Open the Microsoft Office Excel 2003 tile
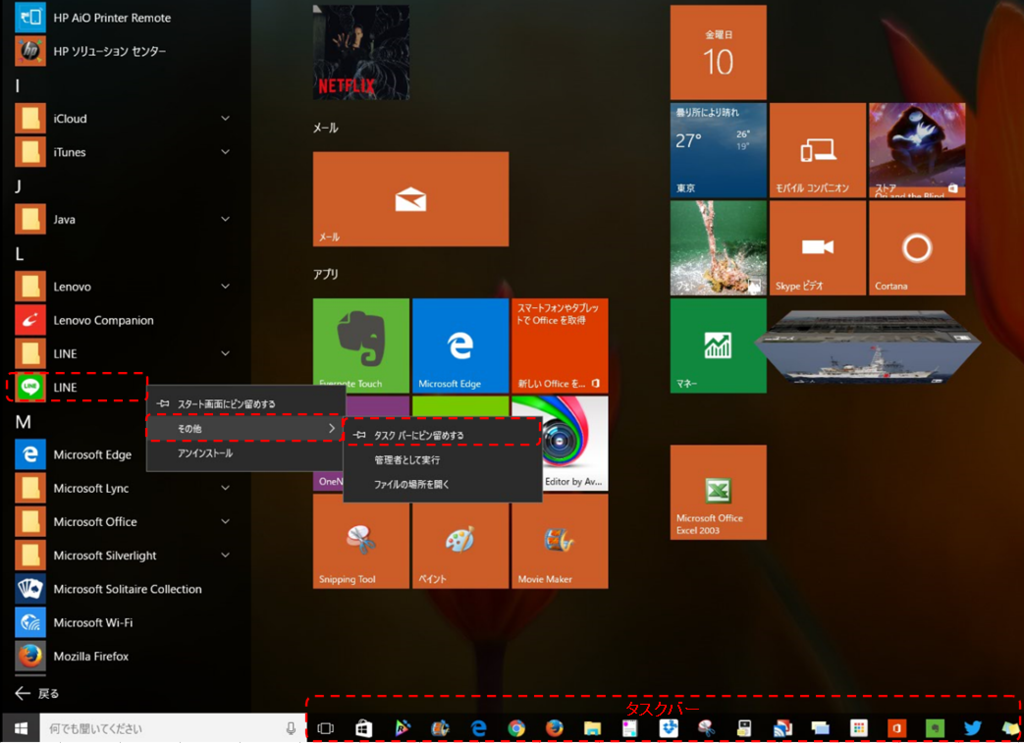Screen dimensions: 1024x743 [x=718, y=492]
